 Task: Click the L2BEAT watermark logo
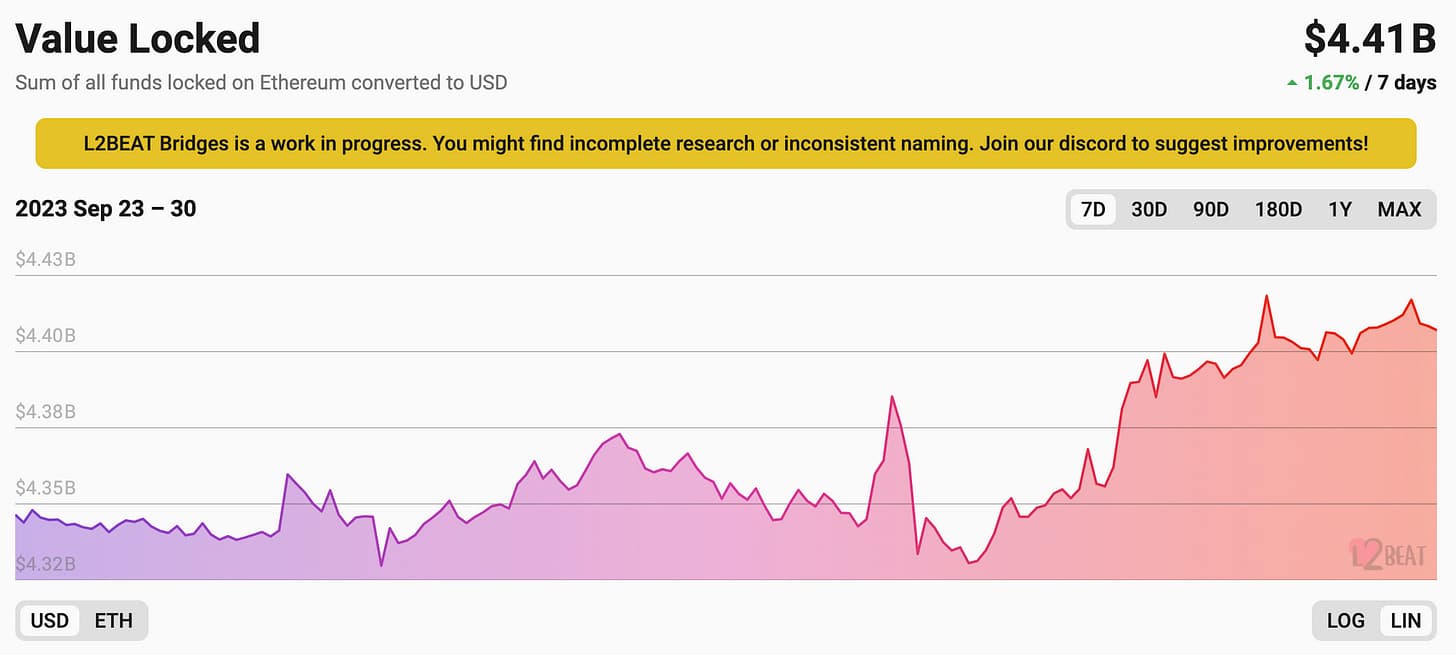(1388, 554)
